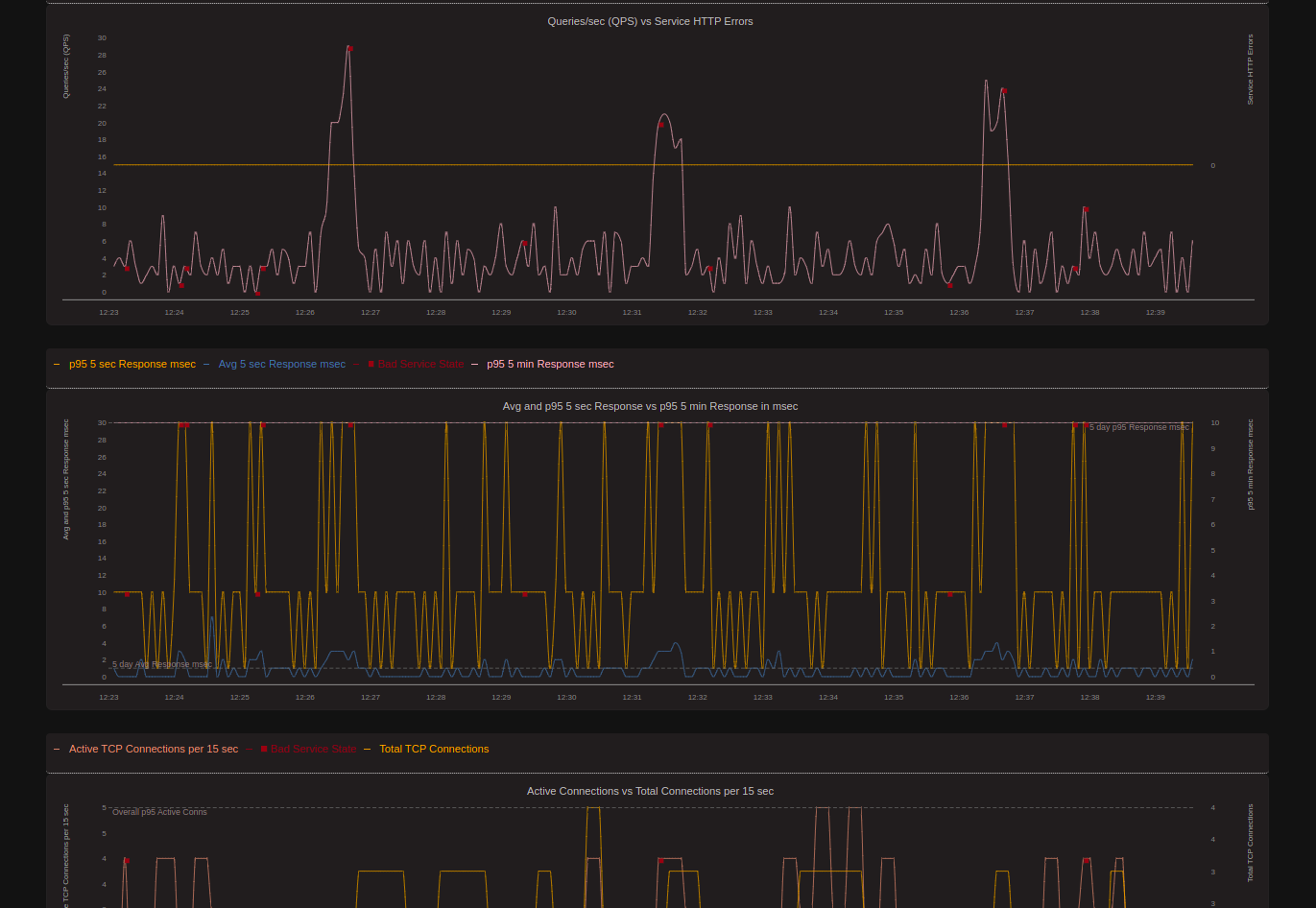Click the orange dash icon before "Active TCP Connections per 15 sec"
This screenshot has height=908, width=1316.
click(56, 749)
